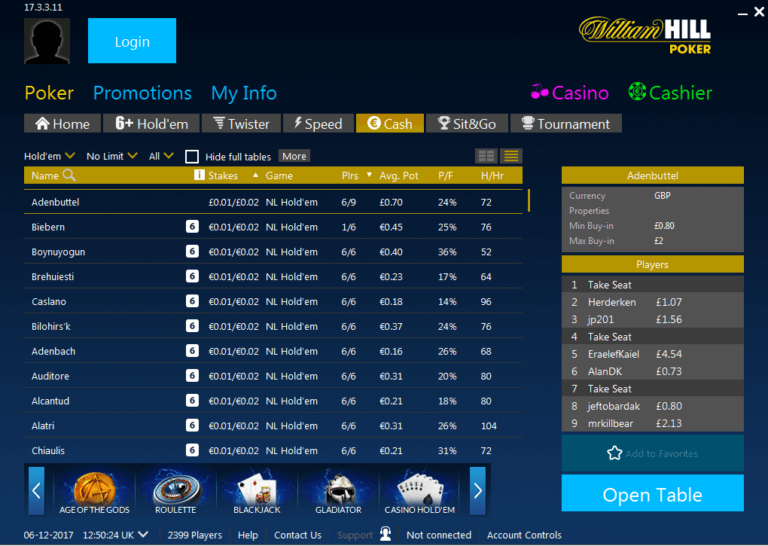
Task: Click the support headset icon
Action: (385, 534)
